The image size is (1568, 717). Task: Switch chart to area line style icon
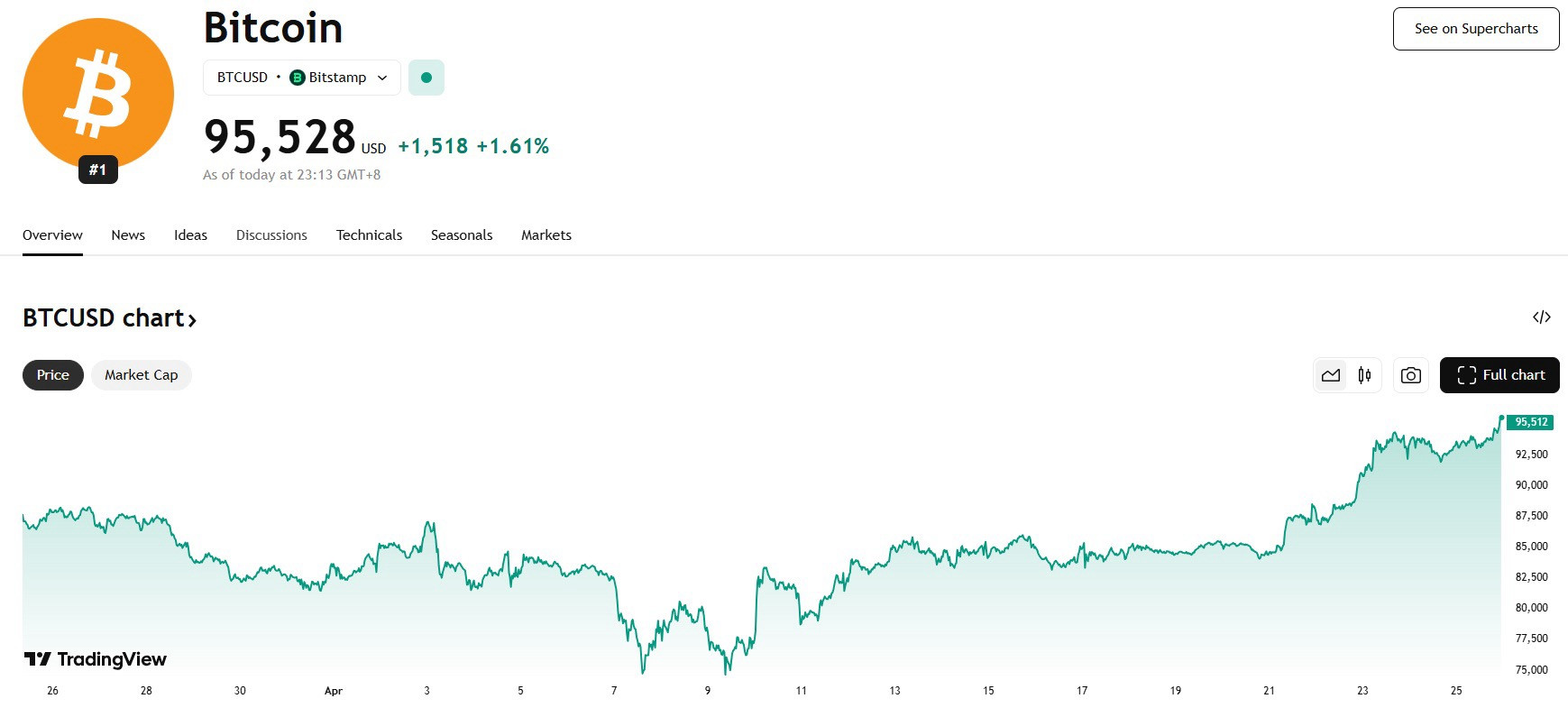click(x=1331, y=375)
